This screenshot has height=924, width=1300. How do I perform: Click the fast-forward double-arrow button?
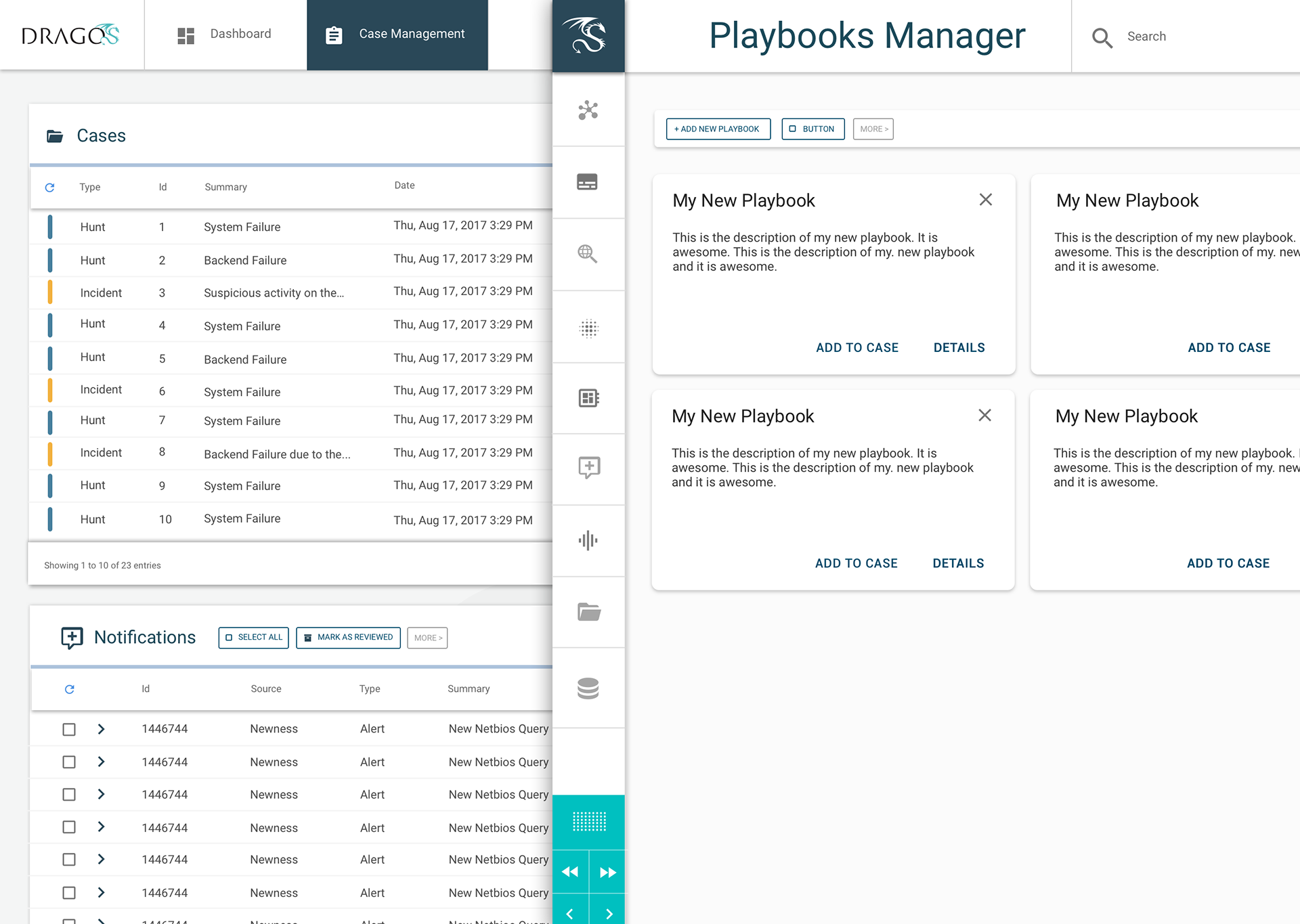[x=607, y=872]
